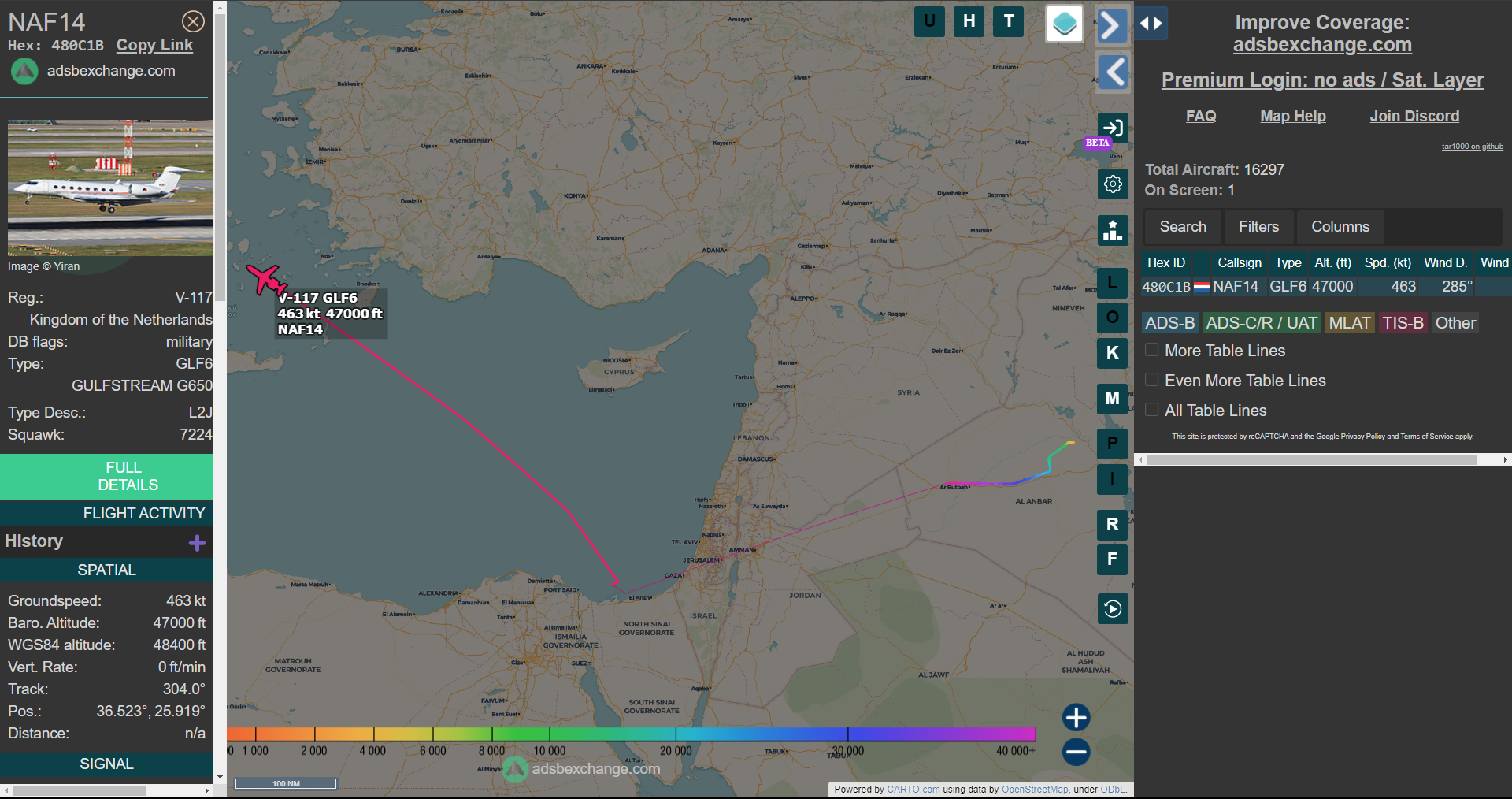Click the adsbexchange.com logo in info panel
The image size is (1512, 799).
24,71
